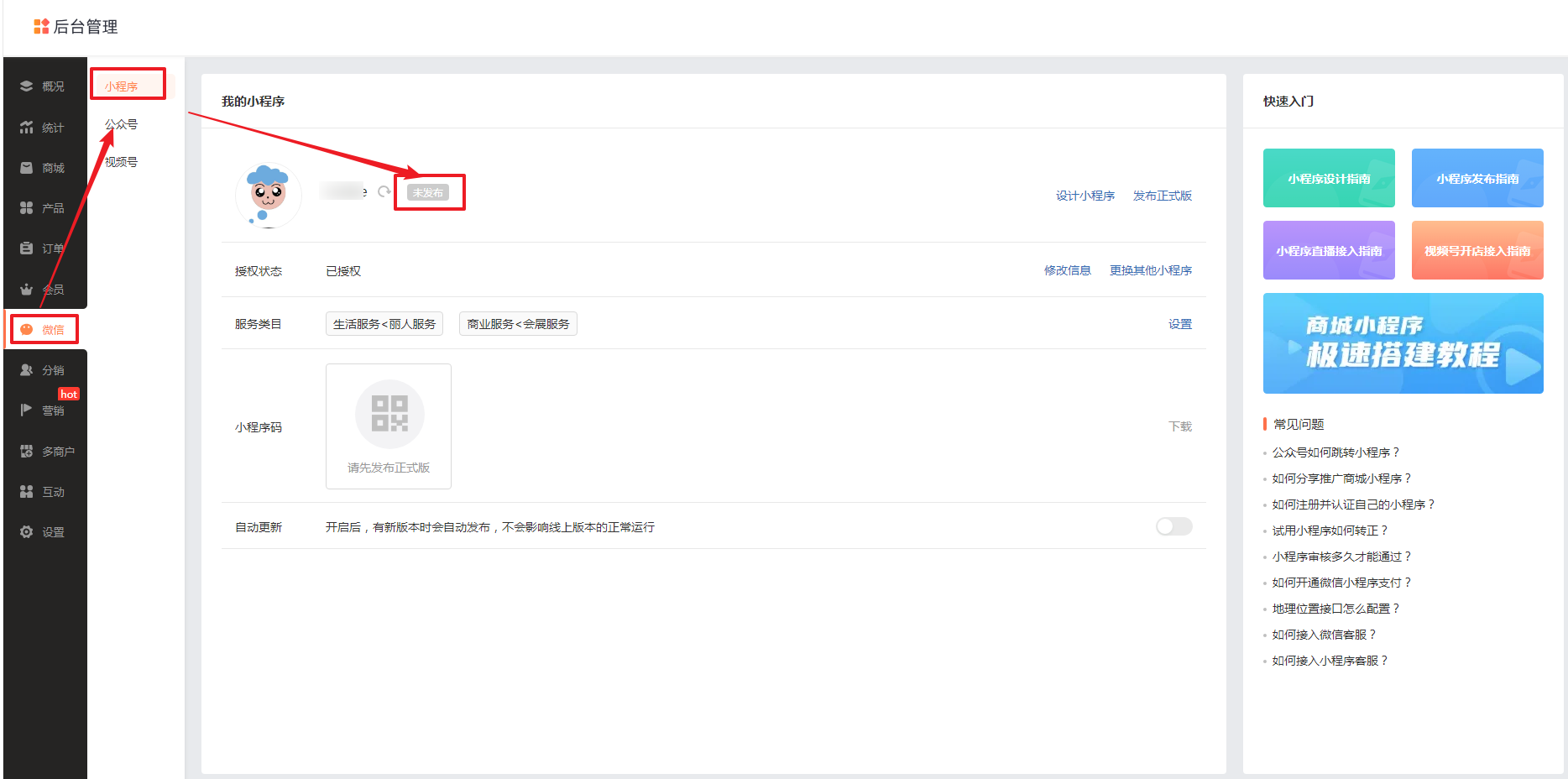Open 设置 link for service categories

pyautogui.click(x=1179, y=324)
